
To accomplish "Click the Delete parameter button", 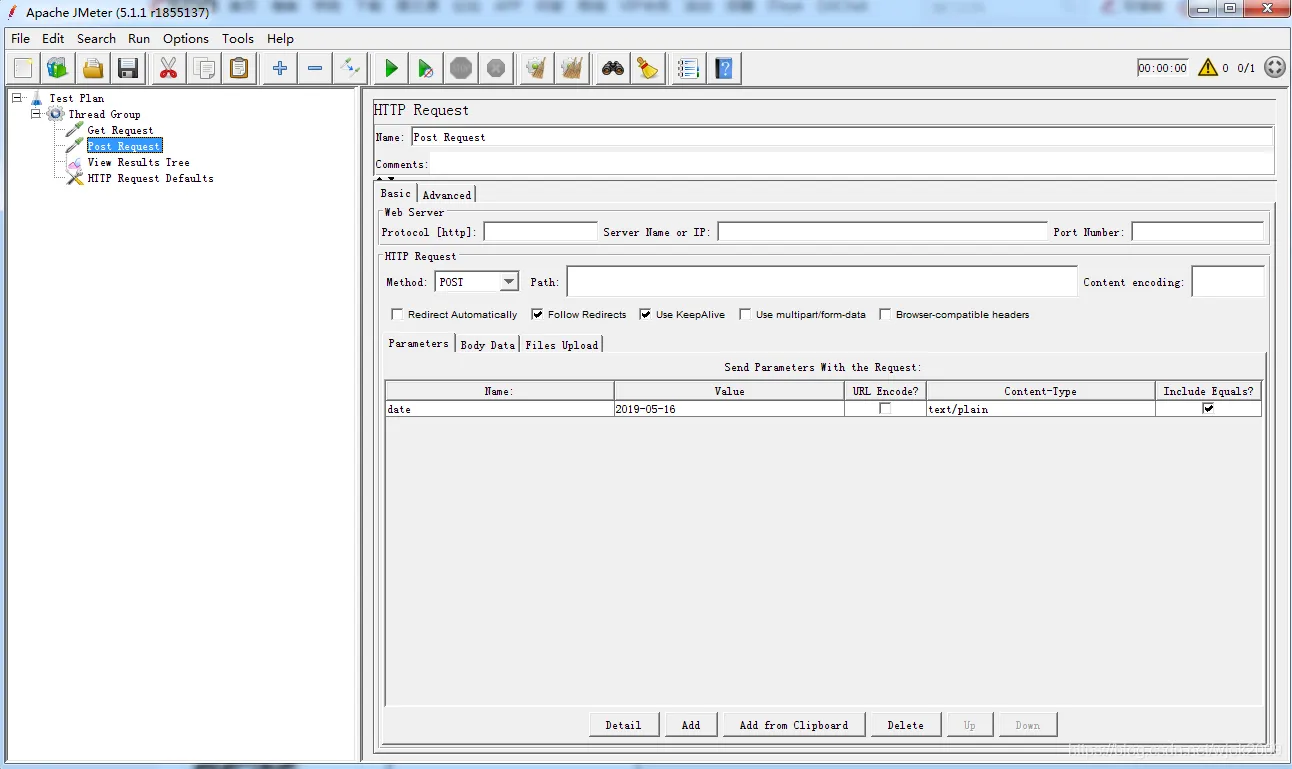I will click(x=905, y=725).
